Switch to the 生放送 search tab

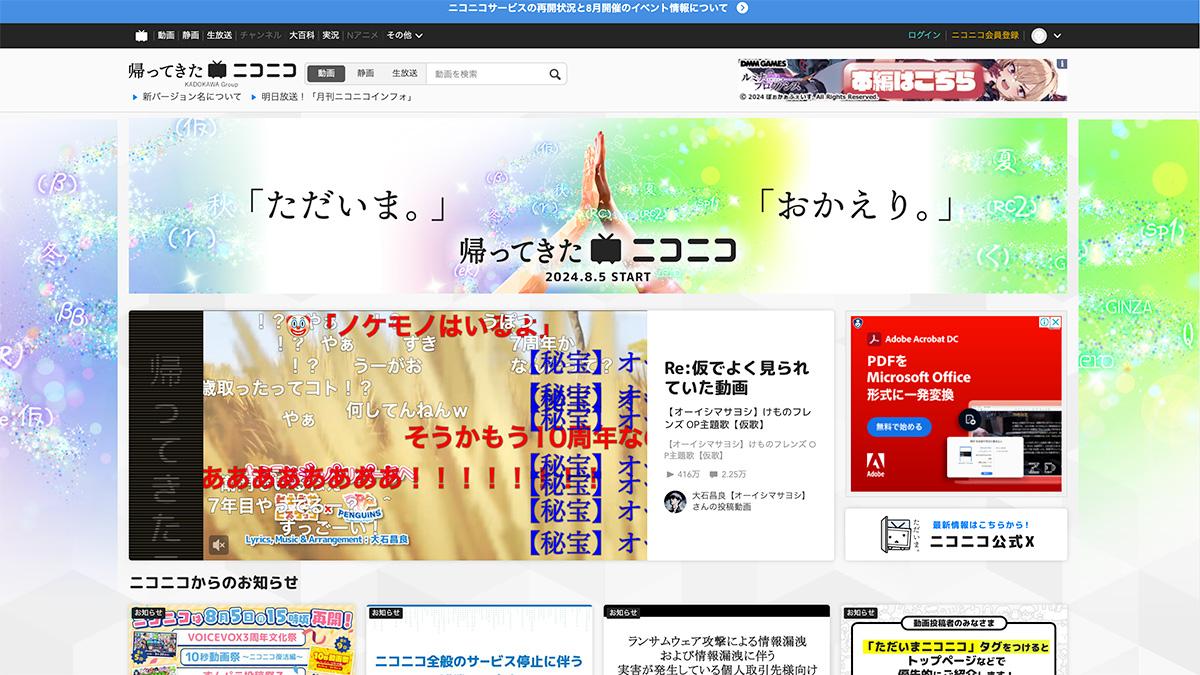(406, 72)
